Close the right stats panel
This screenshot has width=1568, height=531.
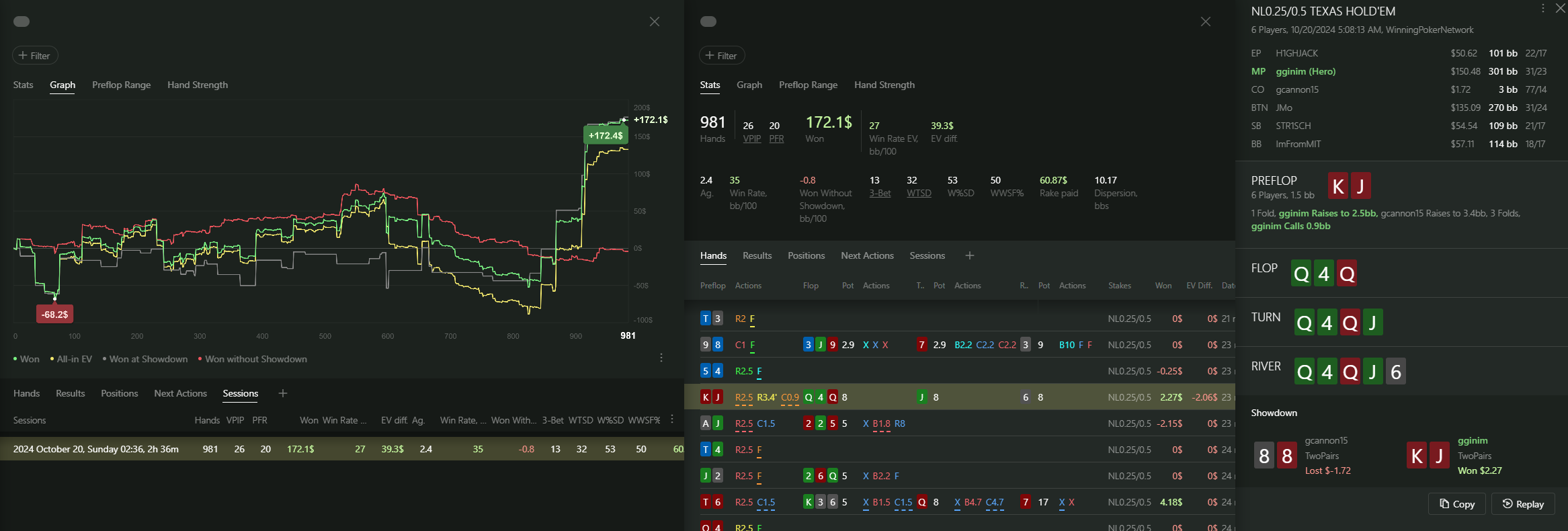coord(1206,22)
